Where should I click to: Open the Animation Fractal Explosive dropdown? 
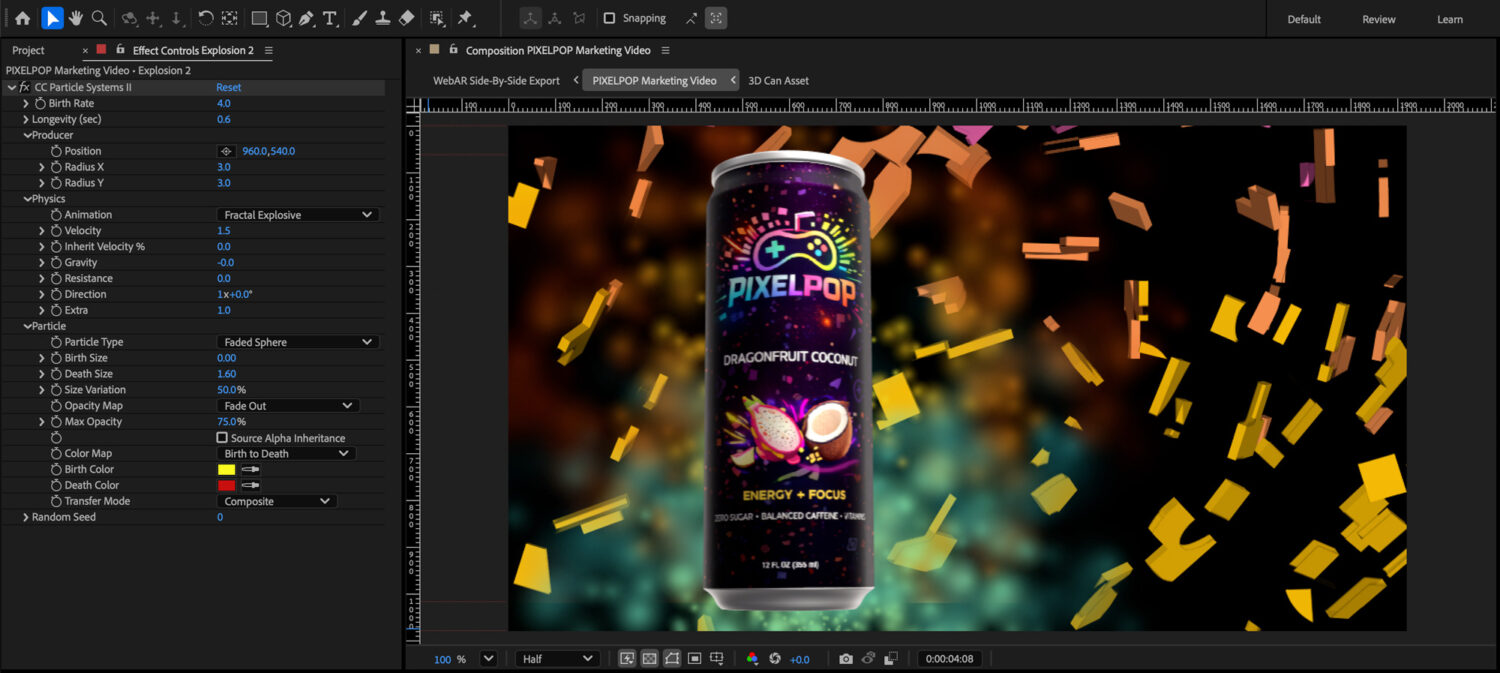298,215
